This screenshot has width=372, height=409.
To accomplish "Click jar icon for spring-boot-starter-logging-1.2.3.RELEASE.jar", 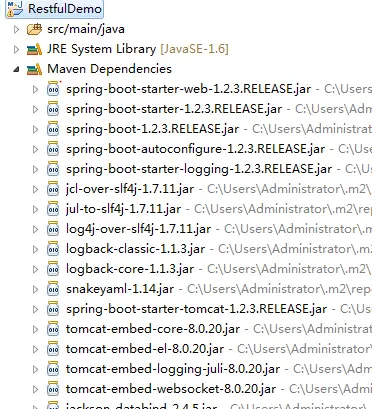I will (53, 169).
